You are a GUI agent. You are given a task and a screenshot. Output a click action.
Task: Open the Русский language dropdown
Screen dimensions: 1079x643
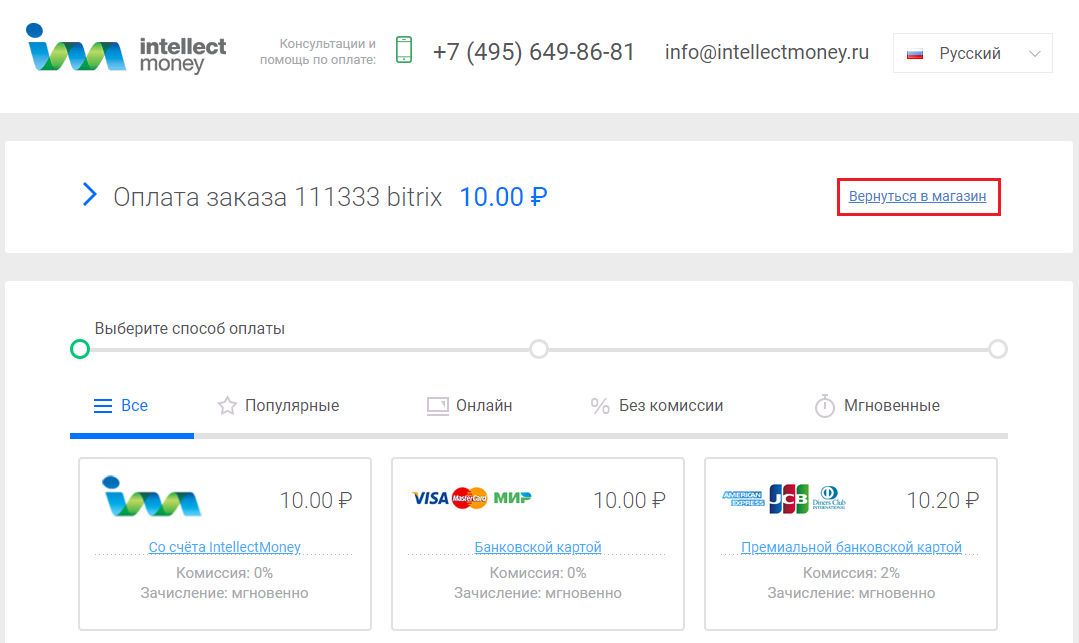tap(972, 54)
